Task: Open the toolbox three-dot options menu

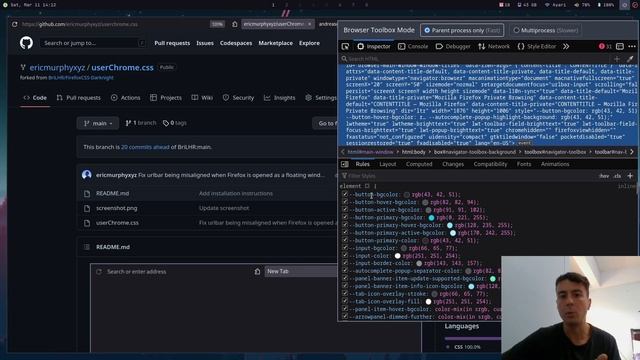Action: click(x=632, y=47)
